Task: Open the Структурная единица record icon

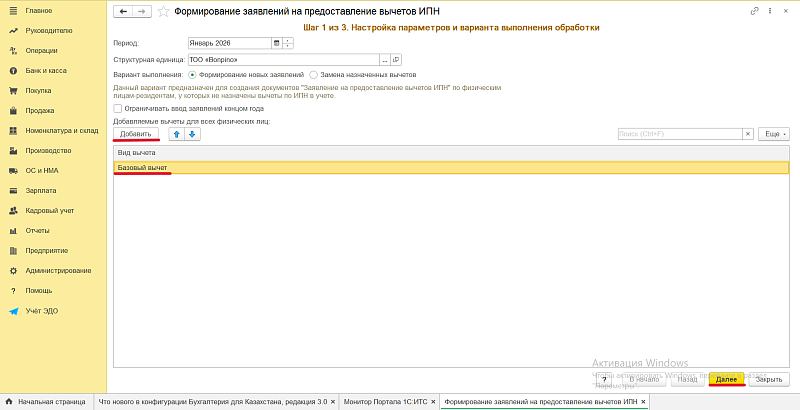Action: (x=395, y=59)
